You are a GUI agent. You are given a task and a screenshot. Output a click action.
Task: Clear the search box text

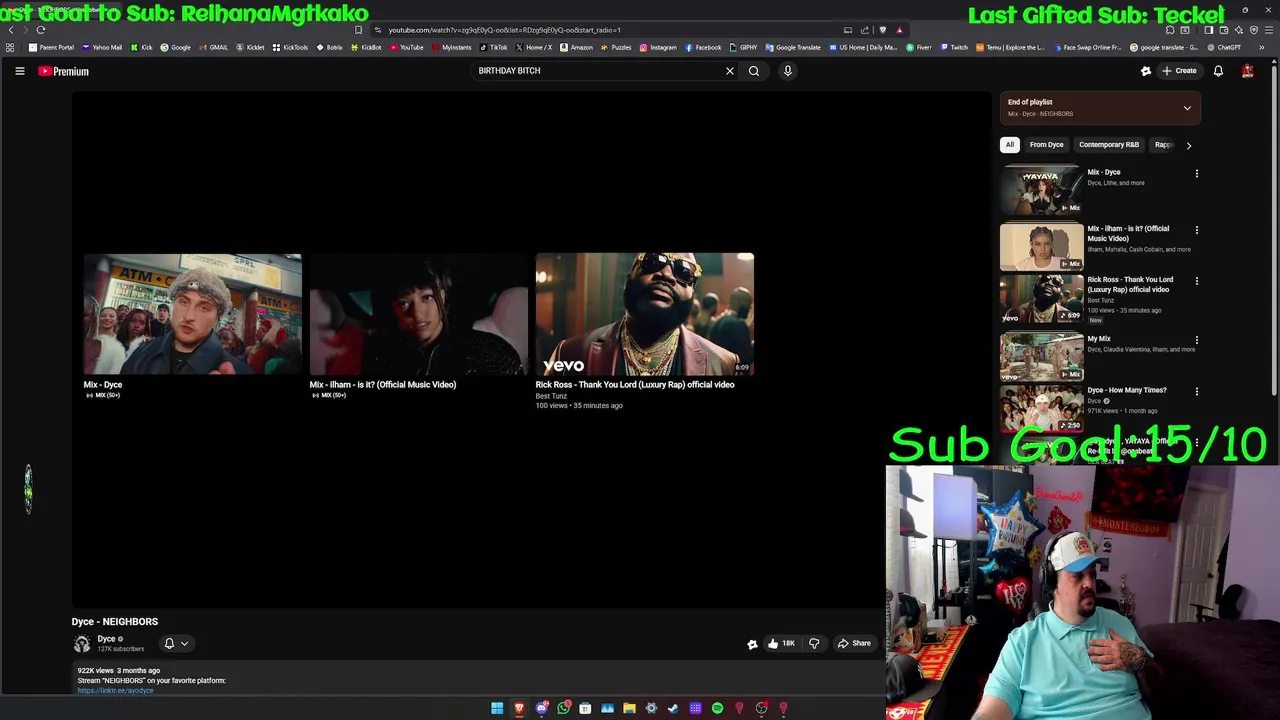click(x=730, y=71)
